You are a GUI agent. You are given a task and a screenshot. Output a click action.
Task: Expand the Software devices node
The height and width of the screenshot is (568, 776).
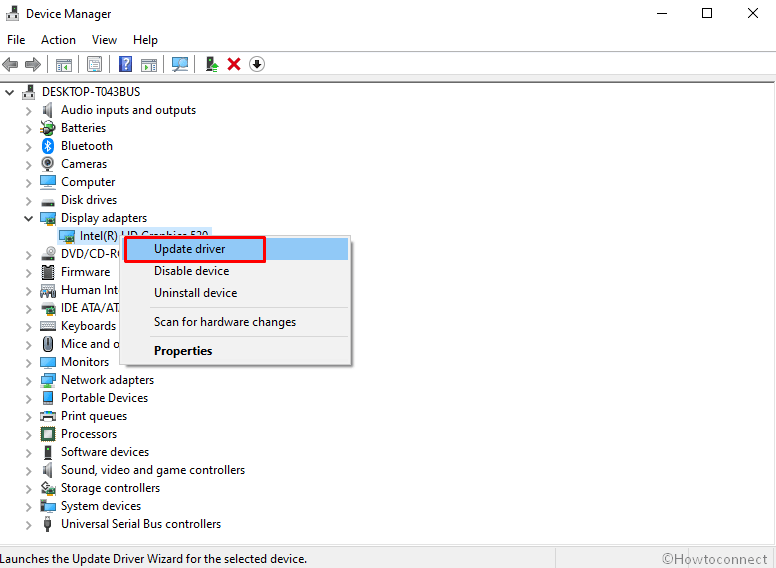pos(29,453)
